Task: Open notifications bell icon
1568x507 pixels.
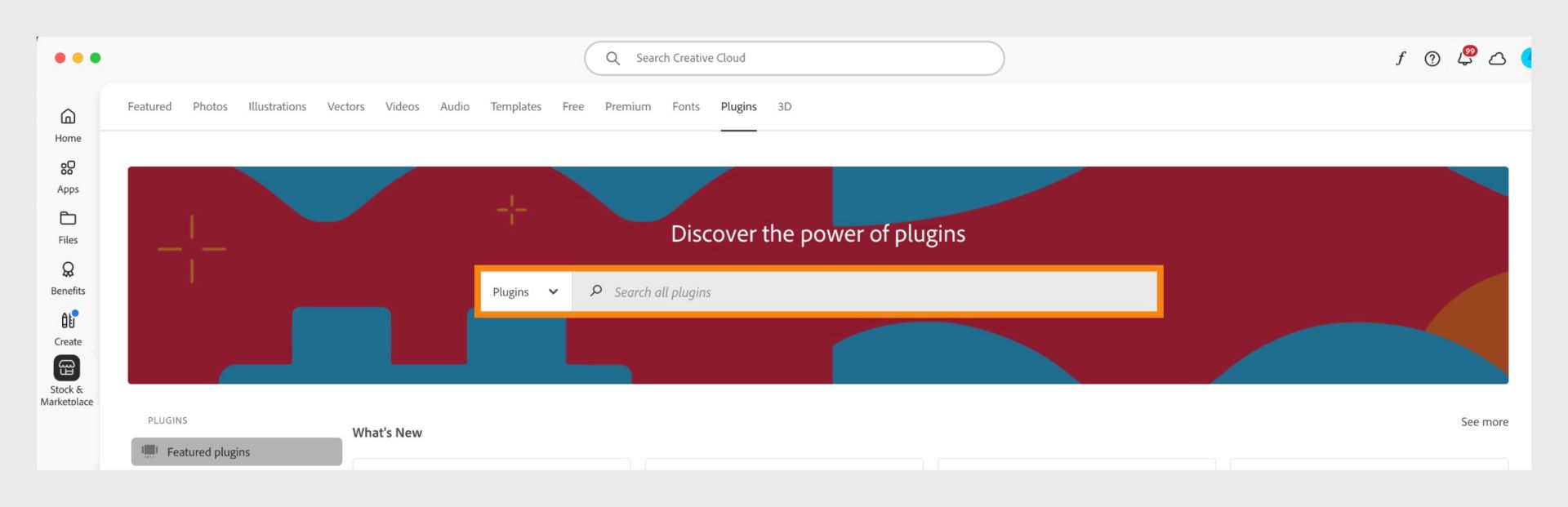Action: (x=1465, y=57)
